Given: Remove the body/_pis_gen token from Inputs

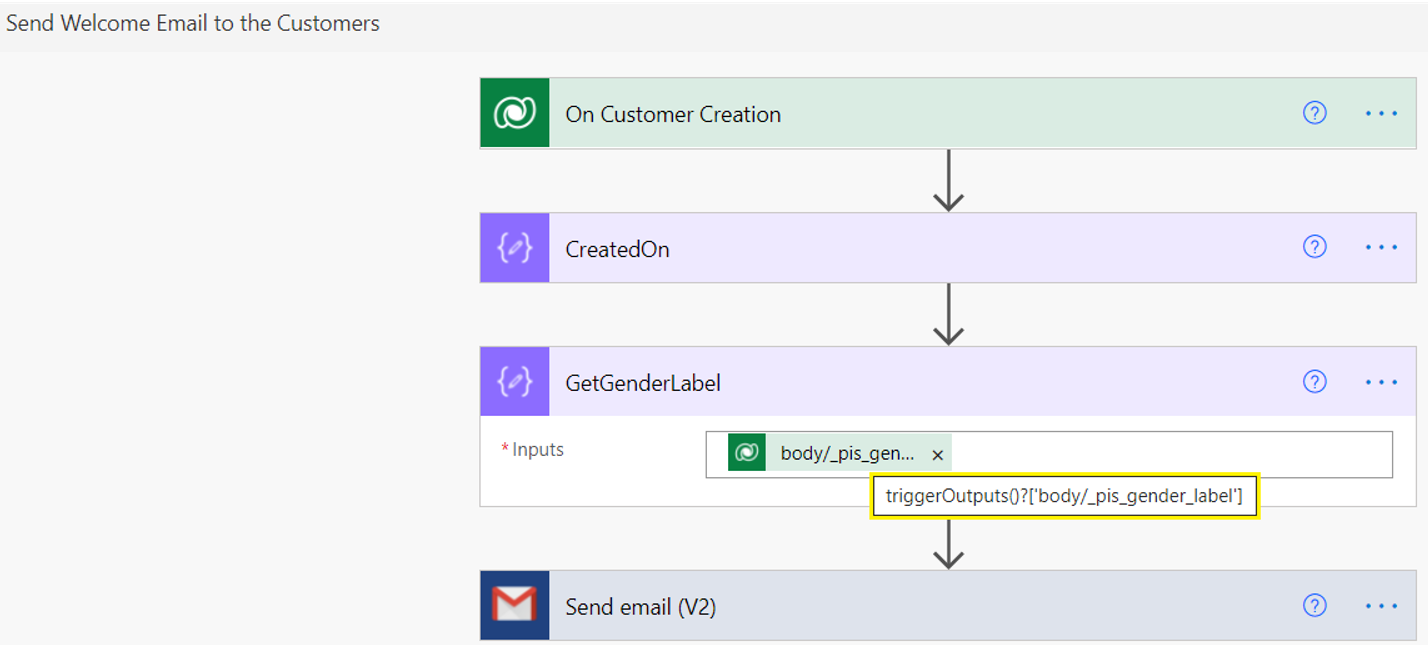Looking at the screenshot, I should point(937,455).
